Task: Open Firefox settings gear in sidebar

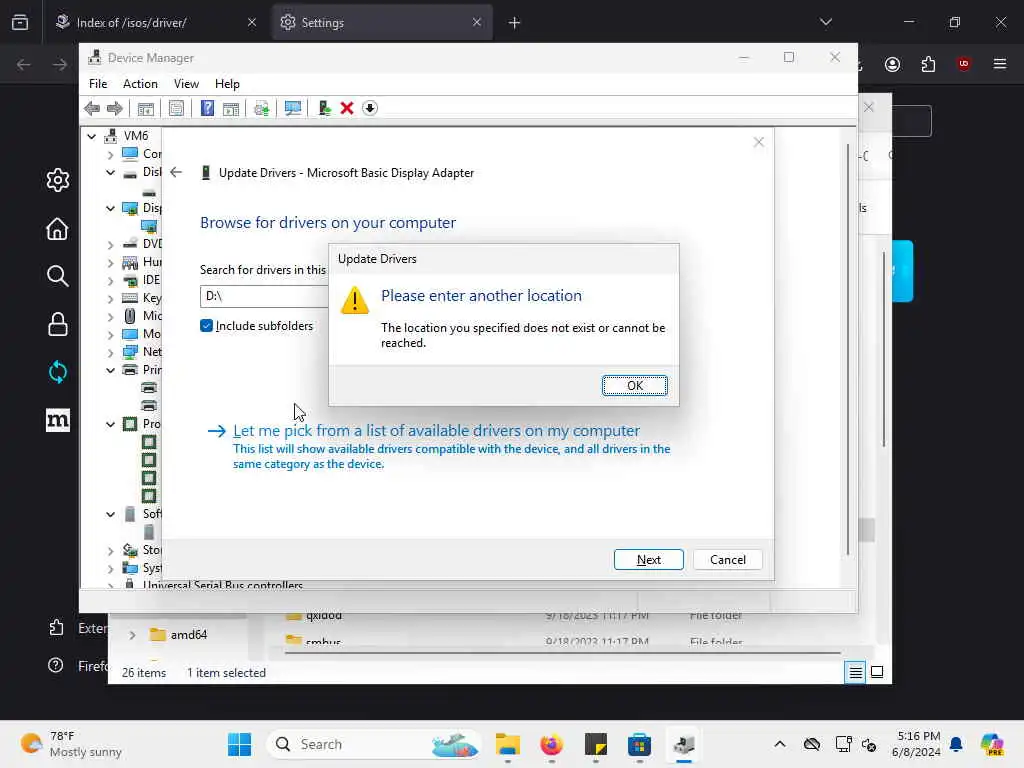Action: (x=57, y=180)
